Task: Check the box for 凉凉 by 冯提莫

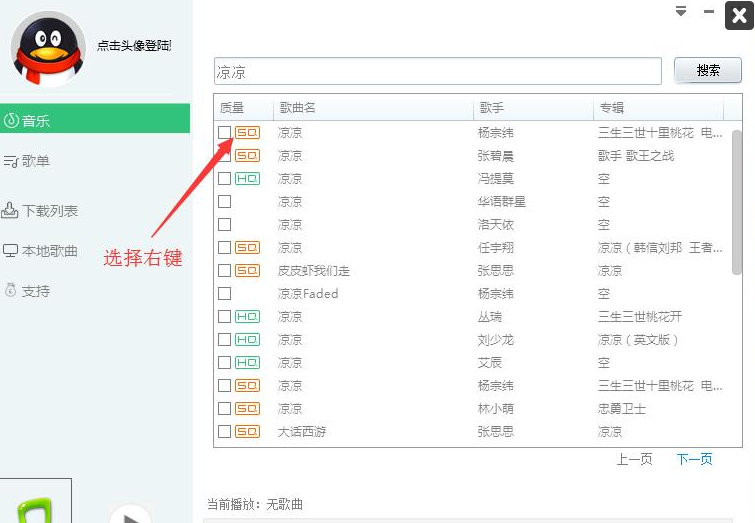Action: [224, 179]
